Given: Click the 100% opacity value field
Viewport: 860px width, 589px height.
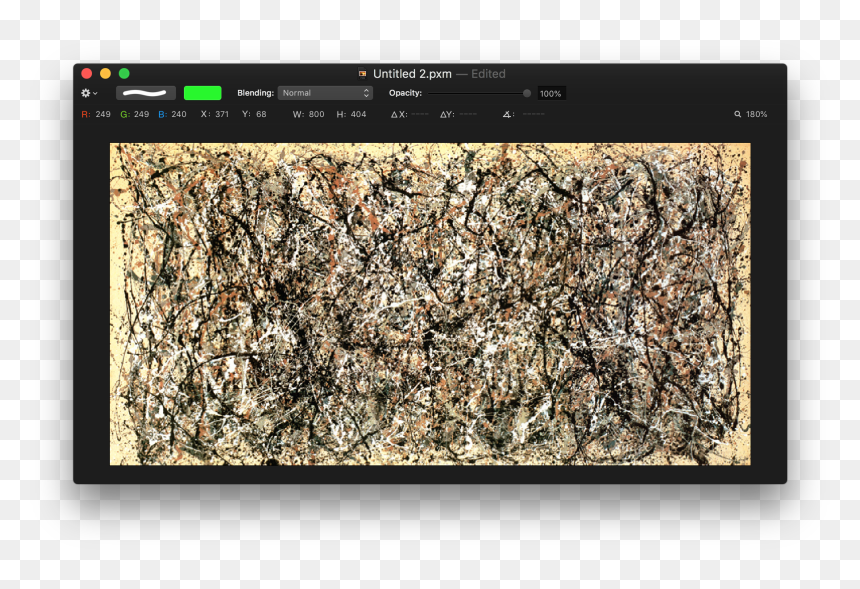Looking at the screenshot, I should 551,94.
